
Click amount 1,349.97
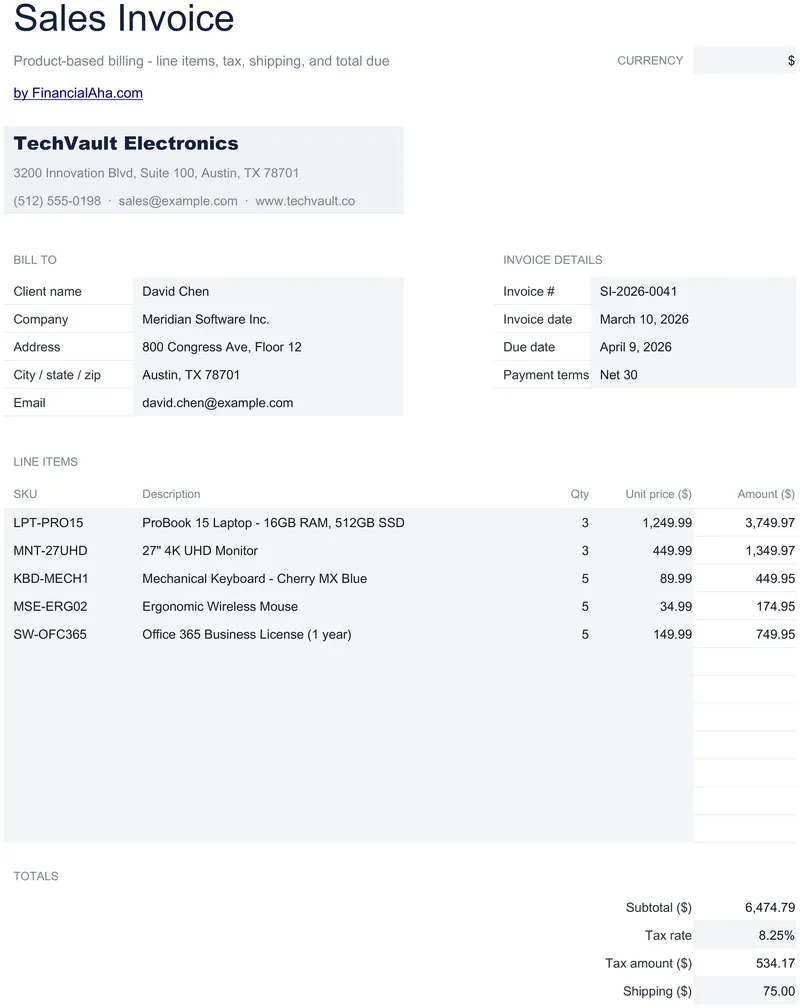click(x=770, y=550)
